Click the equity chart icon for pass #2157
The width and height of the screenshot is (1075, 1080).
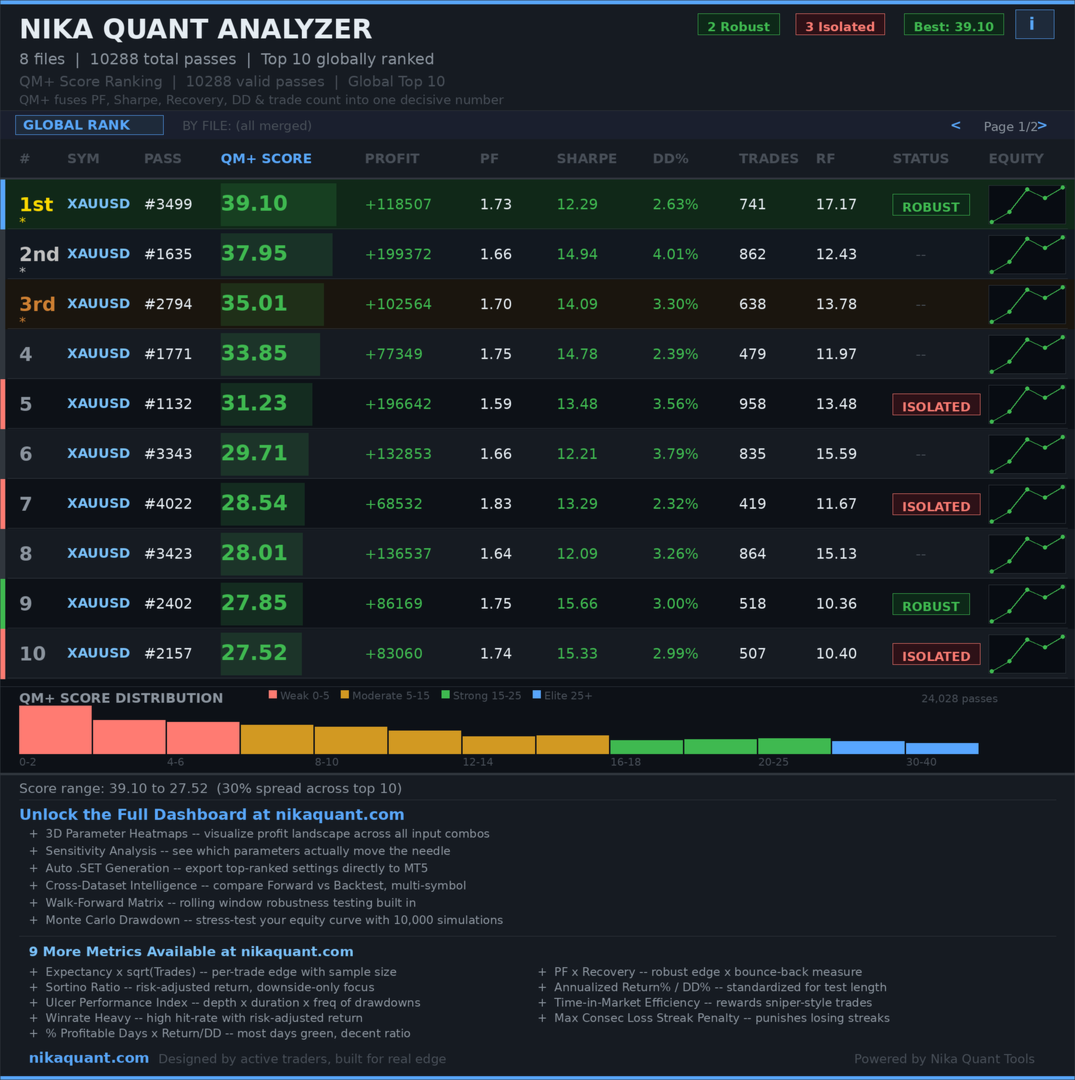(x=1026, y=653)
